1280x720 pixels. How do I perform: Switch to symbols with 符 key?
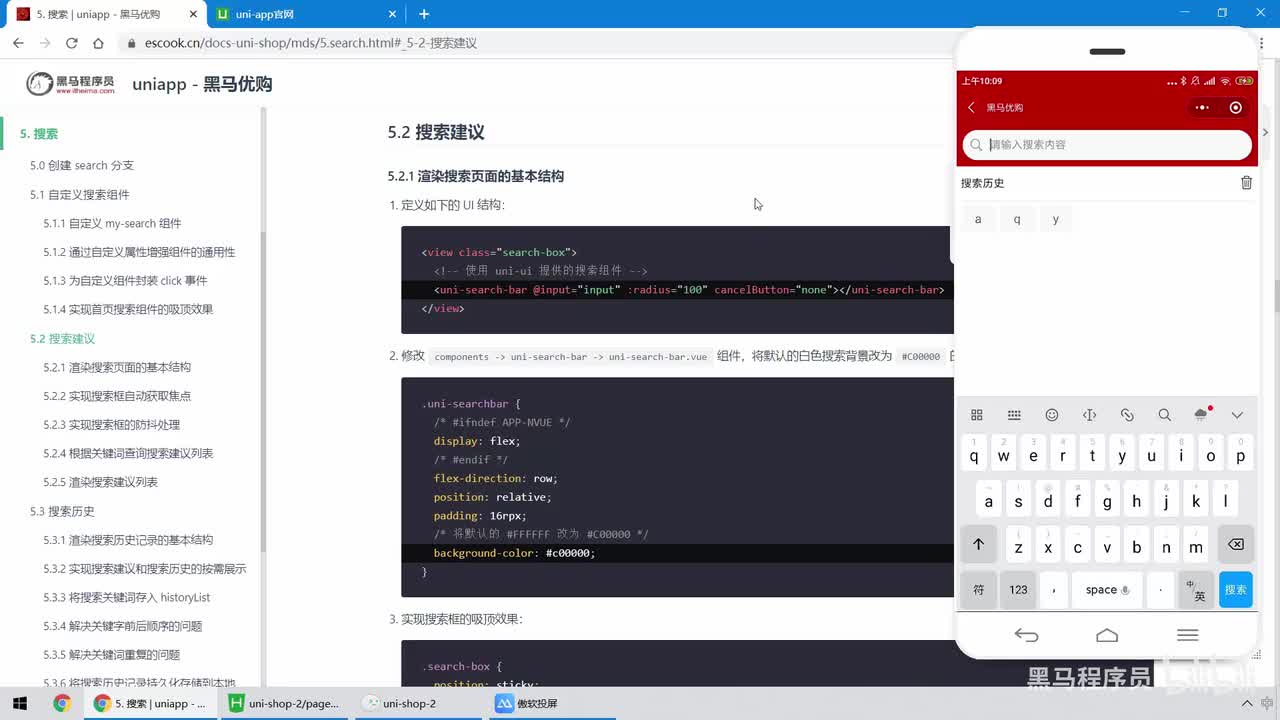[978, 590]
